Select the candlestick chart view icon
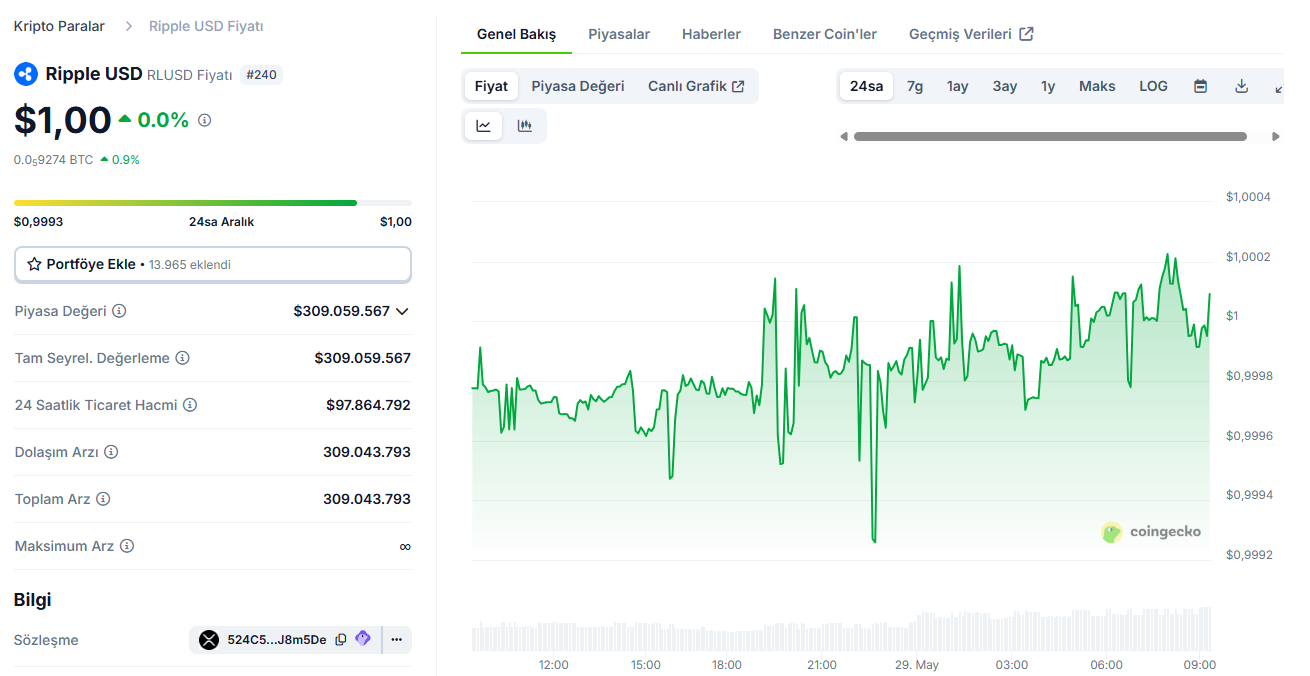1310x676 pixels. pyautogui.click(x=525, y=126)
